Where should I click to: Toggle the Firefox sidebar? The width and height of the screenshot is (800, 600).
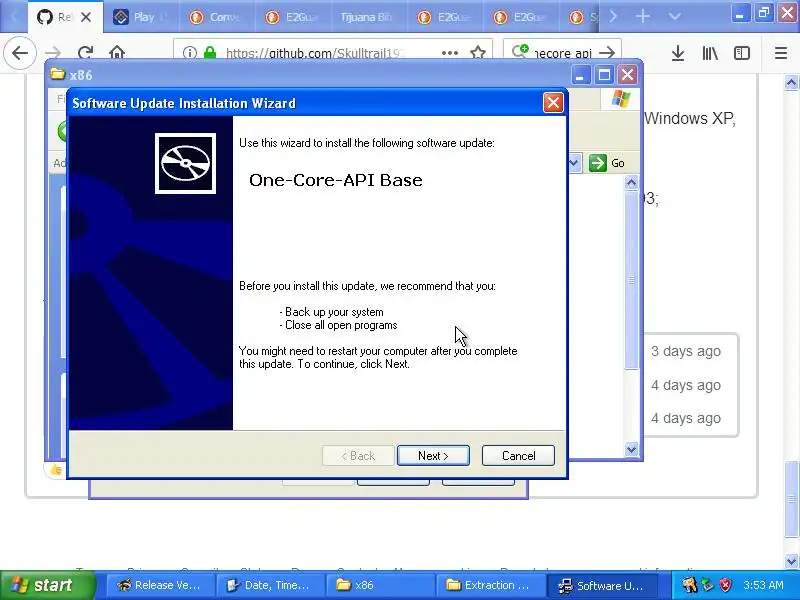tap(742, 53)
